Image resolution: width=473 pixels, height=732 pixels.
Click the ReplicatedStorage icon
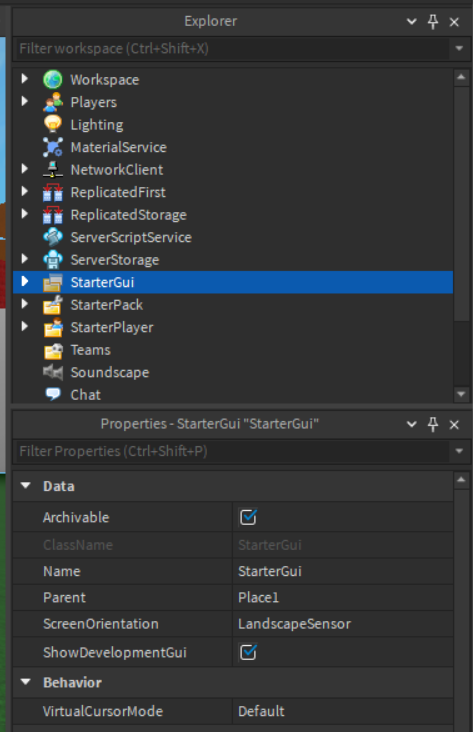pyautogui.click(x=53, y=215)
